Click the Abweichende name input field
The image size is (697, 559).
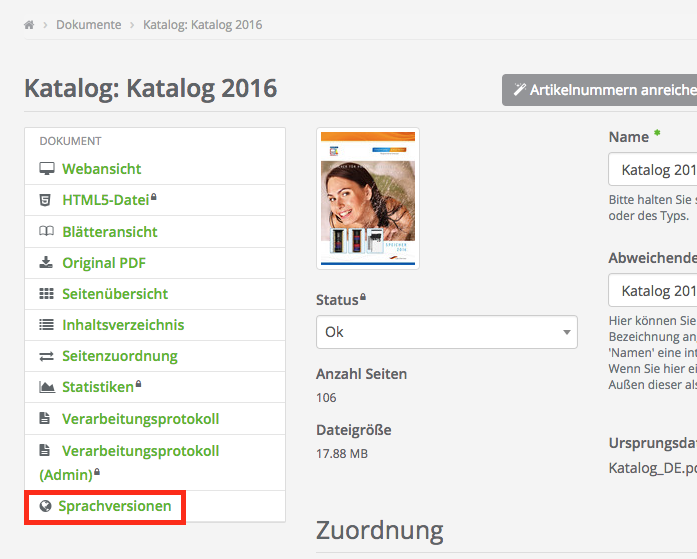[x=652, y=291]
